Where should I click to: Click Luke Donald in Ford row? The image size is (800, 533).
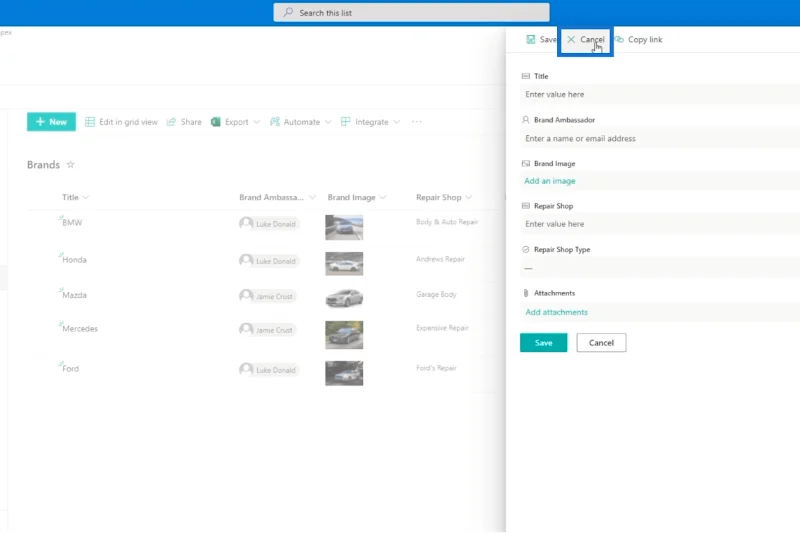269,370
